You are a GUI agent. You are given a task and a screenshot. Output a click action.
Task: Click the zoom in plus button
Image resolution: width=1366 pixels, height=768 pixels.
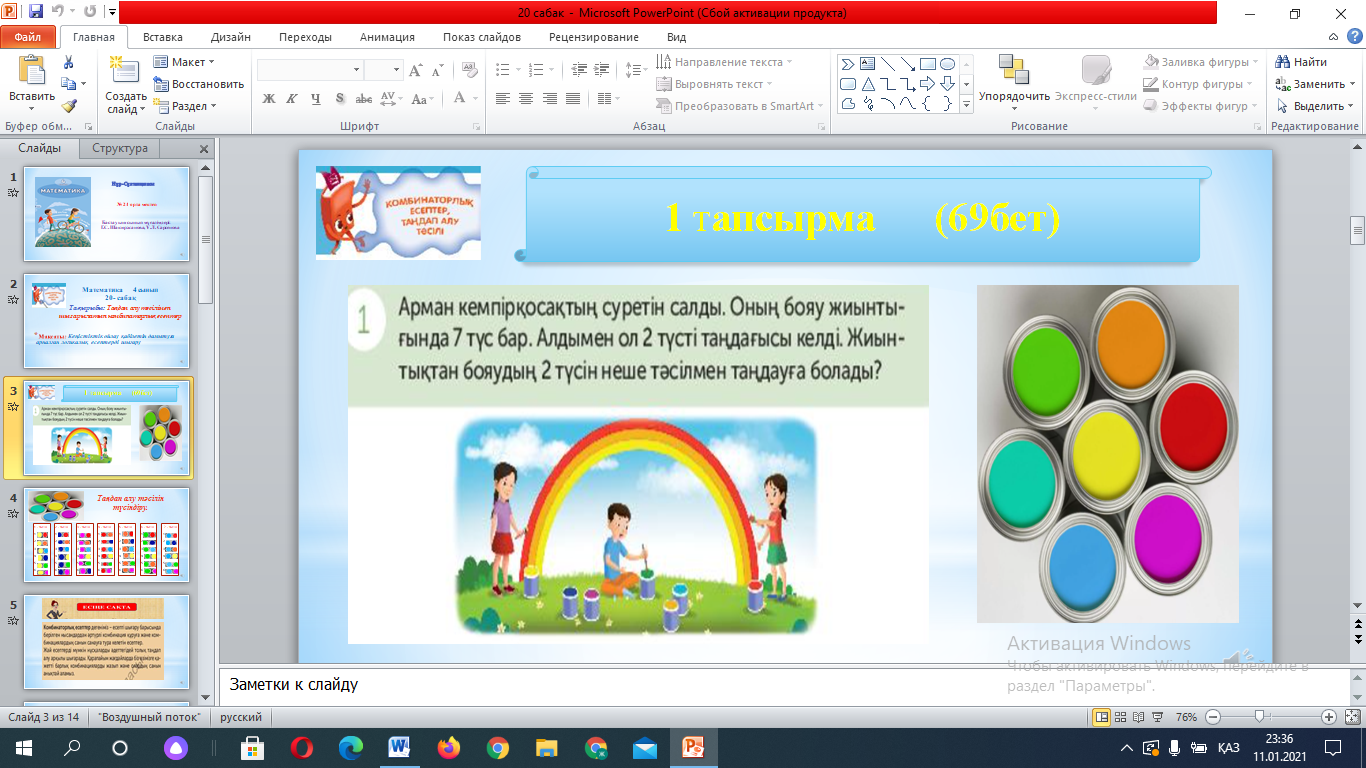click(1328, 717)
